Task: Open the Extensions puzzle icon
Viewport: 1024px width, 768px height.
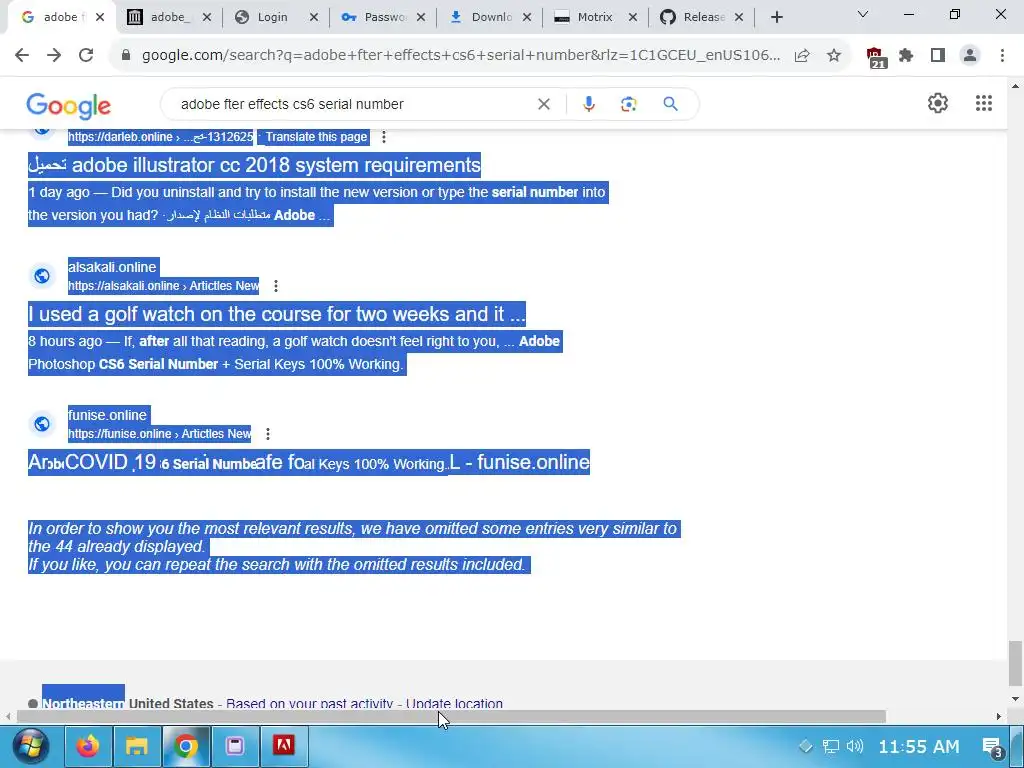Action: pos(906,56)
